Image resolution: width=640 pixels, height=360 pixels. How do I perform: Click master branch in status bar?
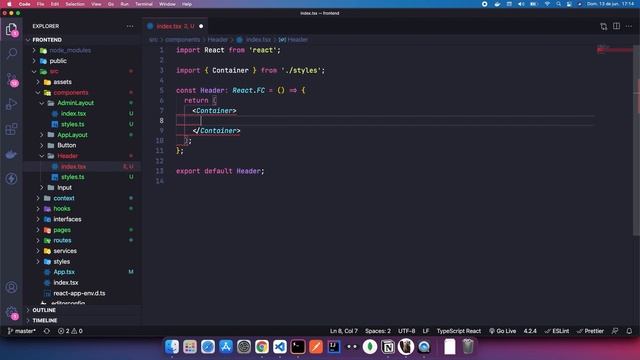coord(22,331)
